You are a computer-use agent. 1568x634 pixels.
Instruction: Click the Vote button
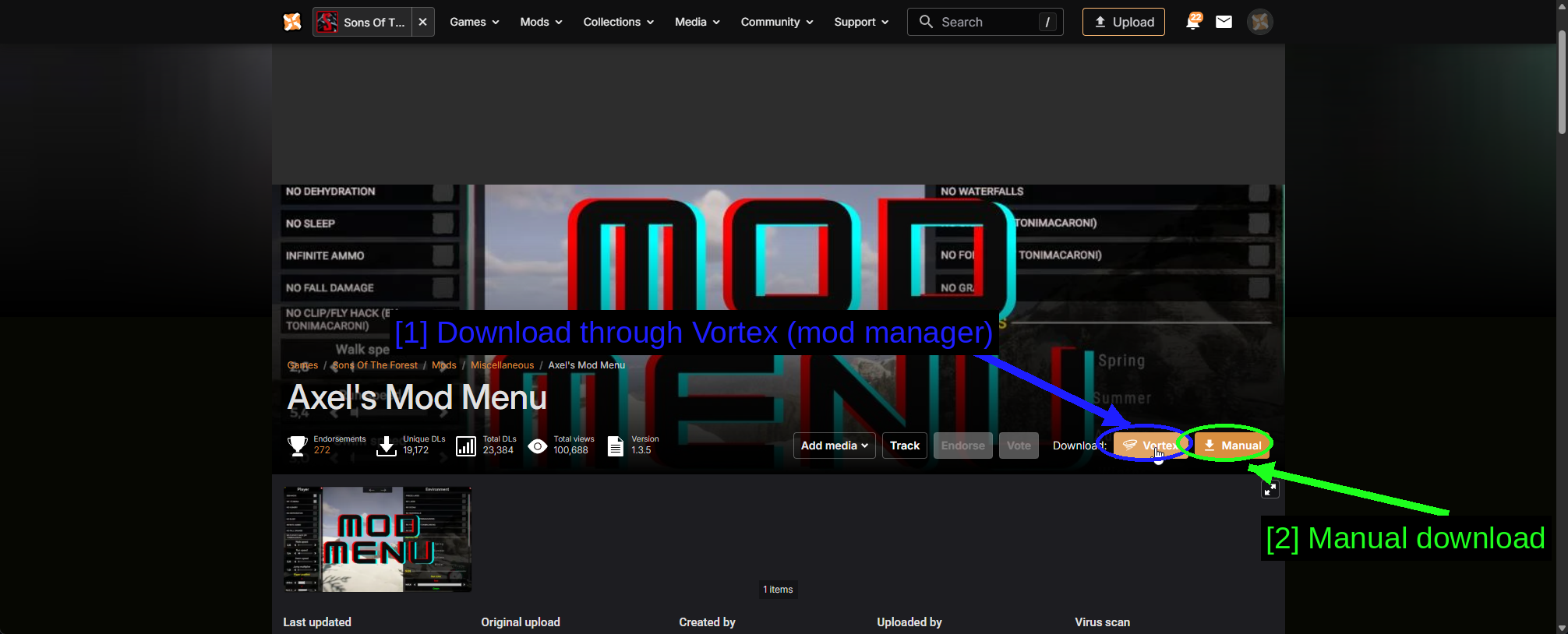[x=1019, y=446]
